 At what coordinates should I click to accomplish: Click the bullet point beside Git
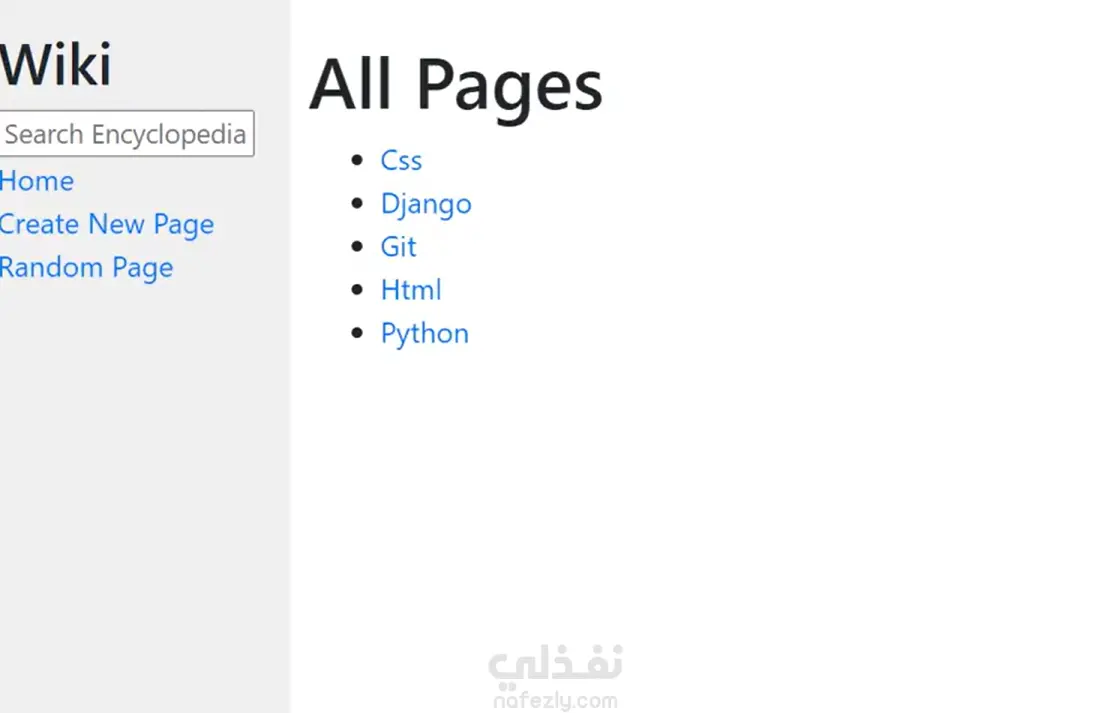click(359, 246)
